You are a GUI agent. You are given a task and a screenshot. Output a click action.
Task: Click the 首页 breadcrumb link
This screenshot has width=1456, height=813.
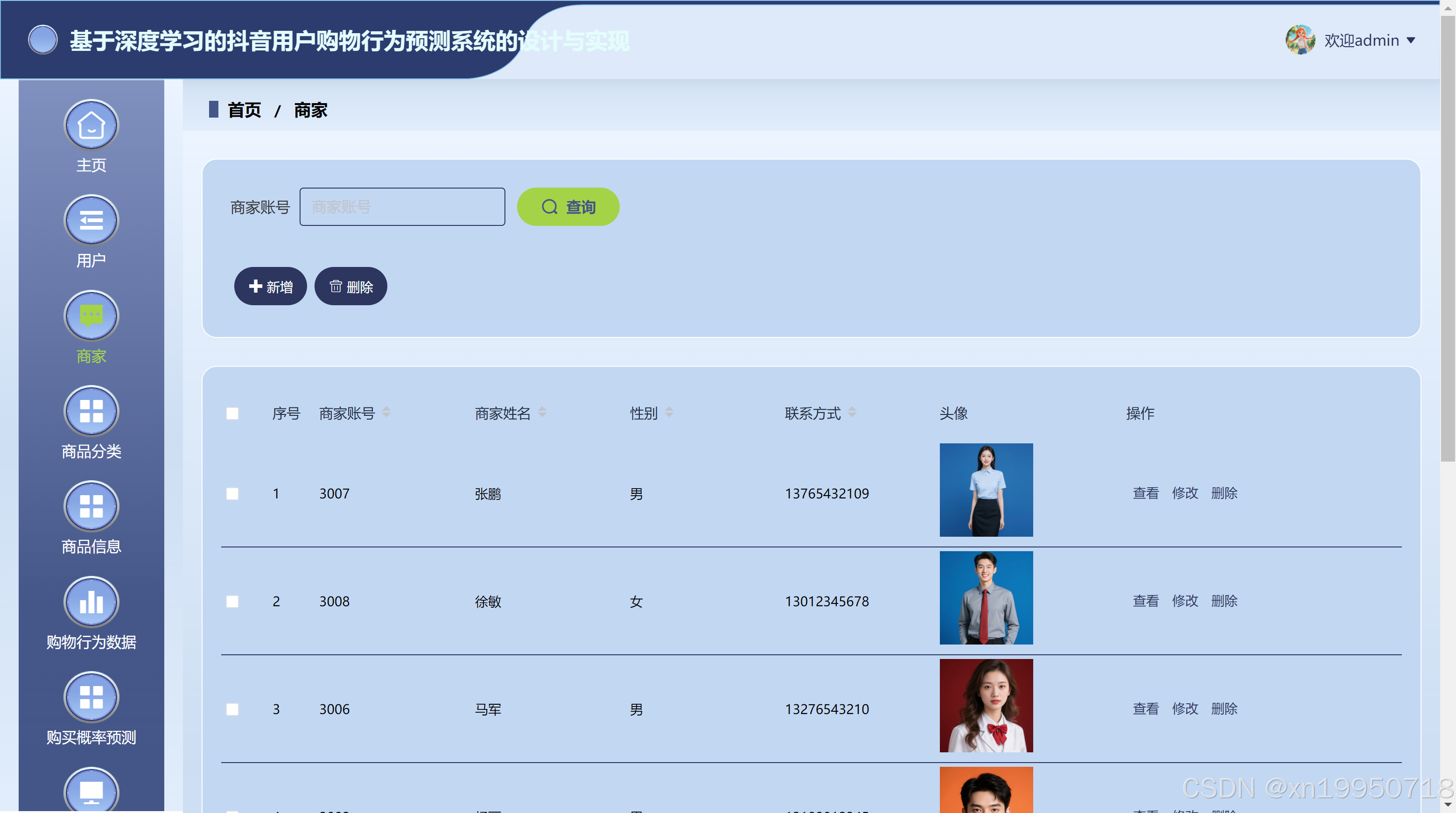(244, 110)
